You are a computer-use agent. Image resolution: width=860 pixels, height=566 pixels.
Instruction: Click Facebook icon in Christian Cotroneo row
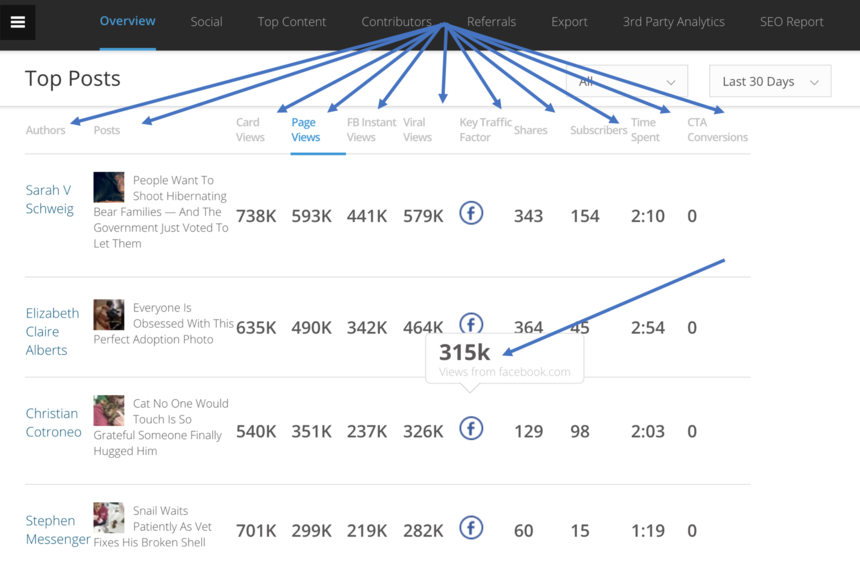pos(471,429)
